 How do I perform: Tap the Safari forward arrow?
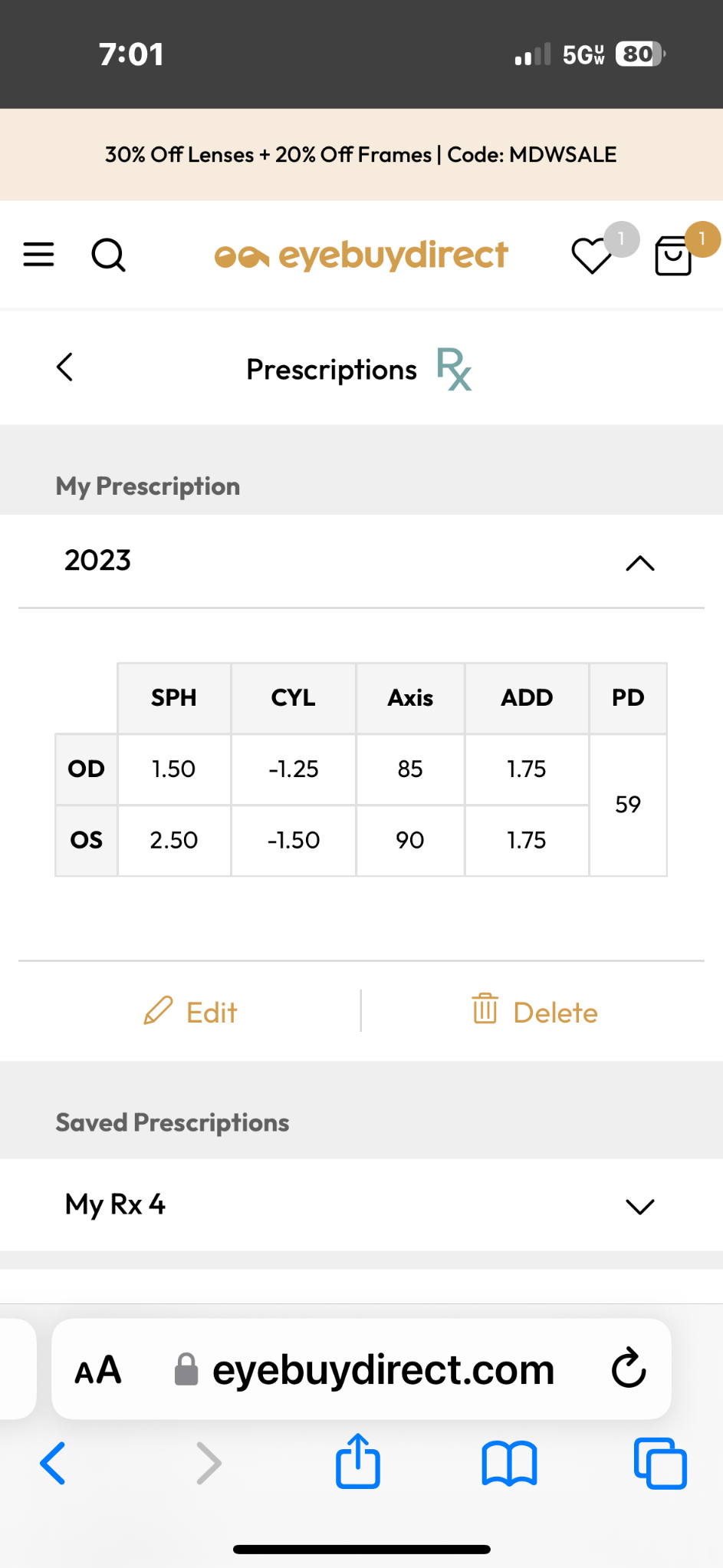click(x=209, y=1462)
